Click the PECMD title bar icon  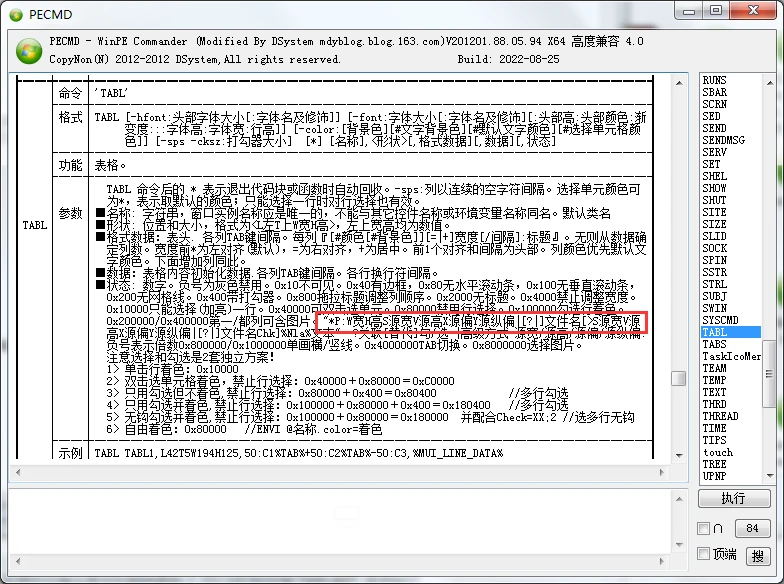[x=16, y=15]
